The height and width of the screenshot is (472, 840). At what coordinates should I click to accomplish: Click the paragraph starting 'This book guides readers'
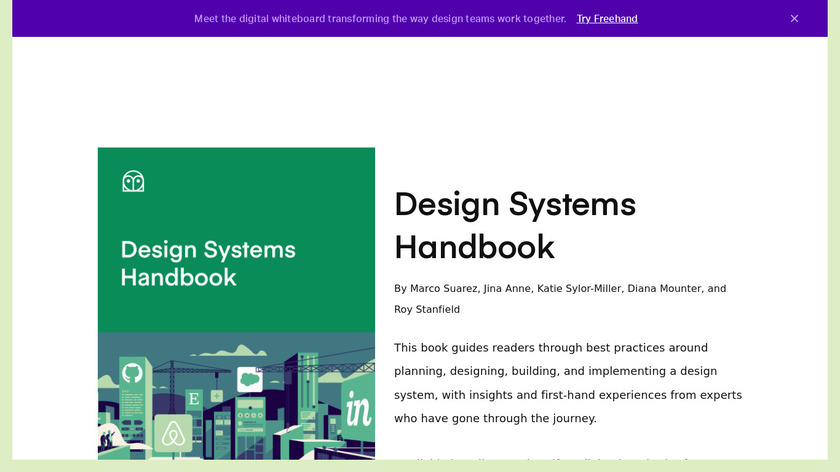pyautogui.click(x=568, y=383)
